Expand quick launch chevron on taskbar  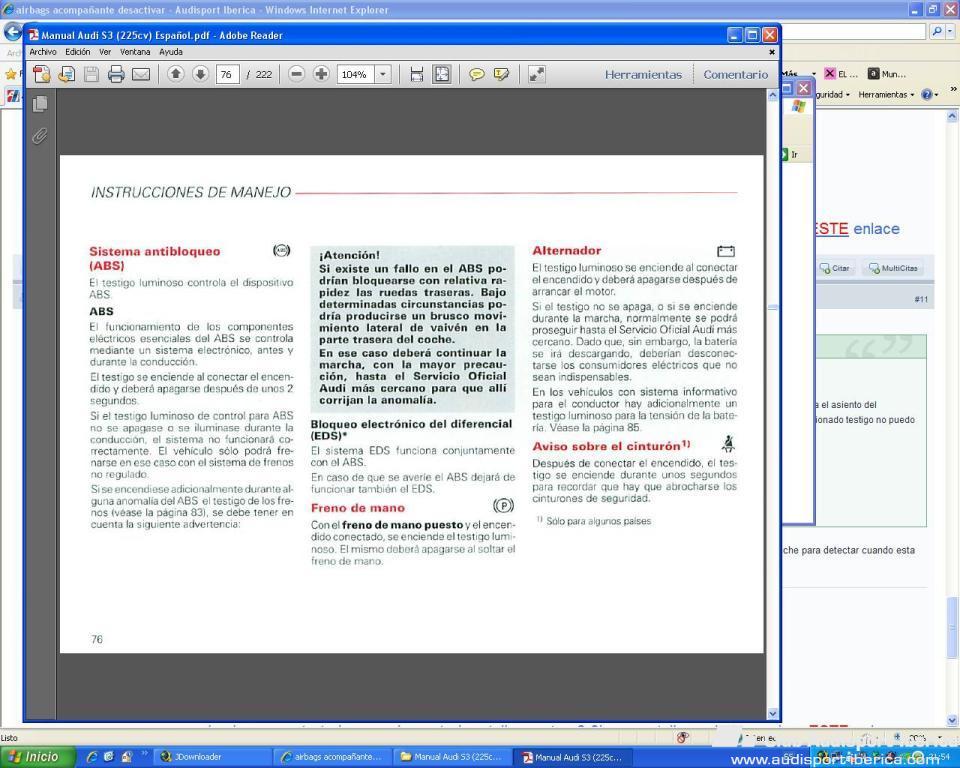(x=144, y=754)
